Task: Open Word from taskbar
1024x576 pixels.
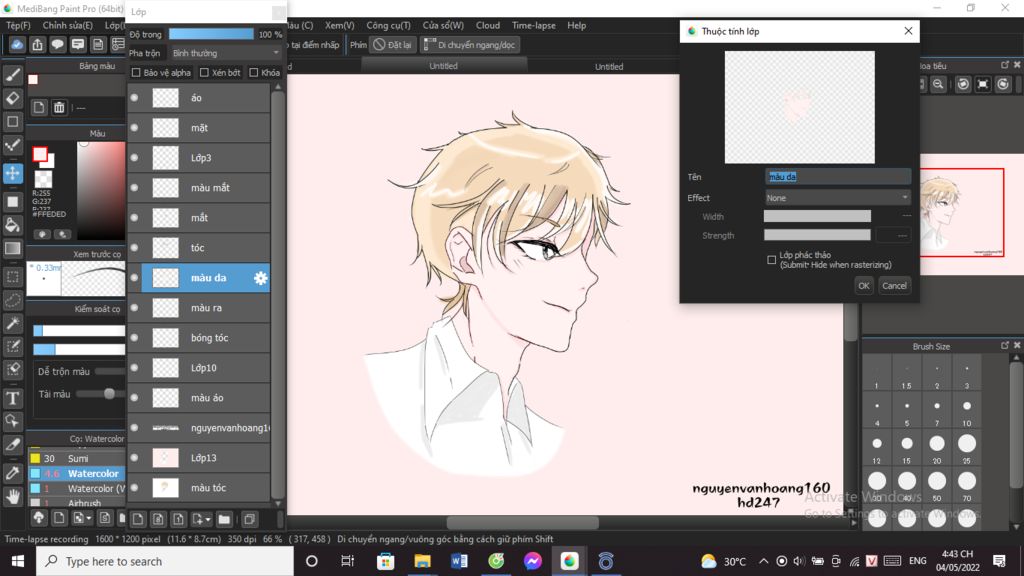Action: pos(459,561)
